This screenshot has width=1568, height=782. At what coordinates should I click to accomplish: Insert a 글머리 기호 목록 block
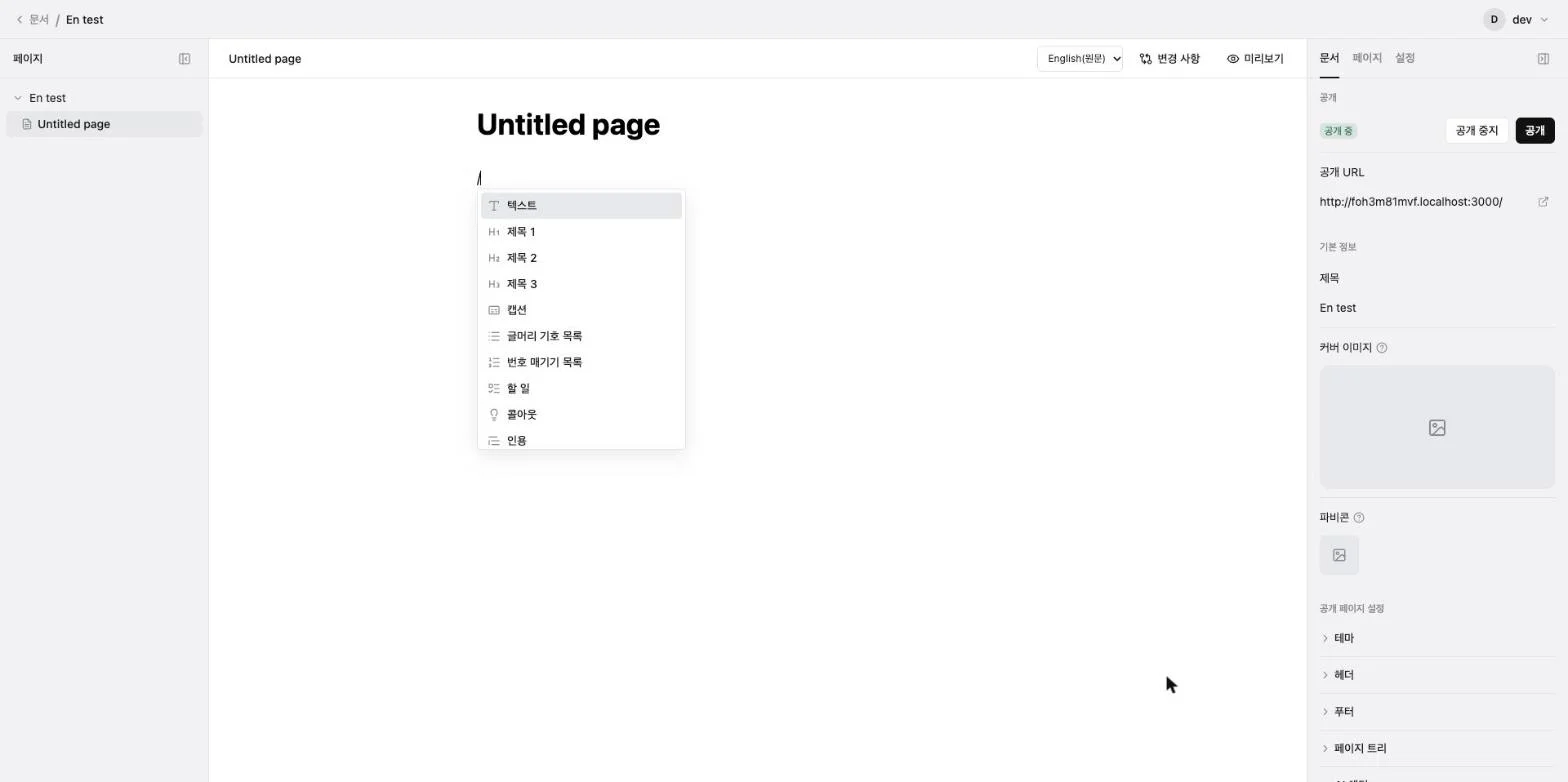pos(581,336)
